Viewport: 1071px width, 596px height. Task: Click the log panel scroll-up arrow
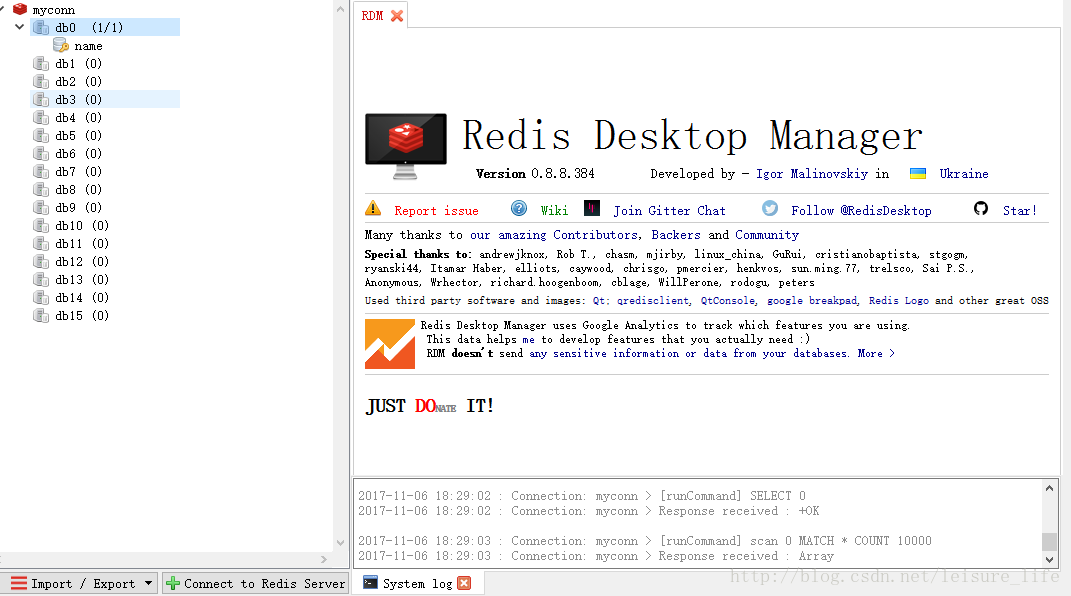[1050, 488]
